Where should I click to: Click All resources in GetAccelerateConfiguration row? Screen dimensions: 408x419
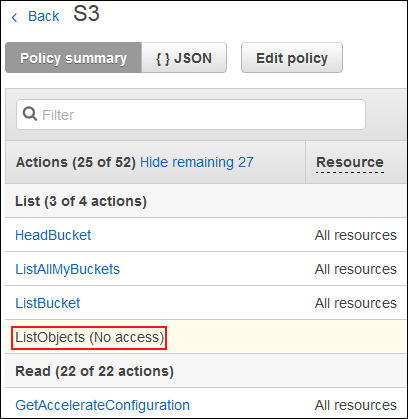pyautogui.click(x=356, y=405)
